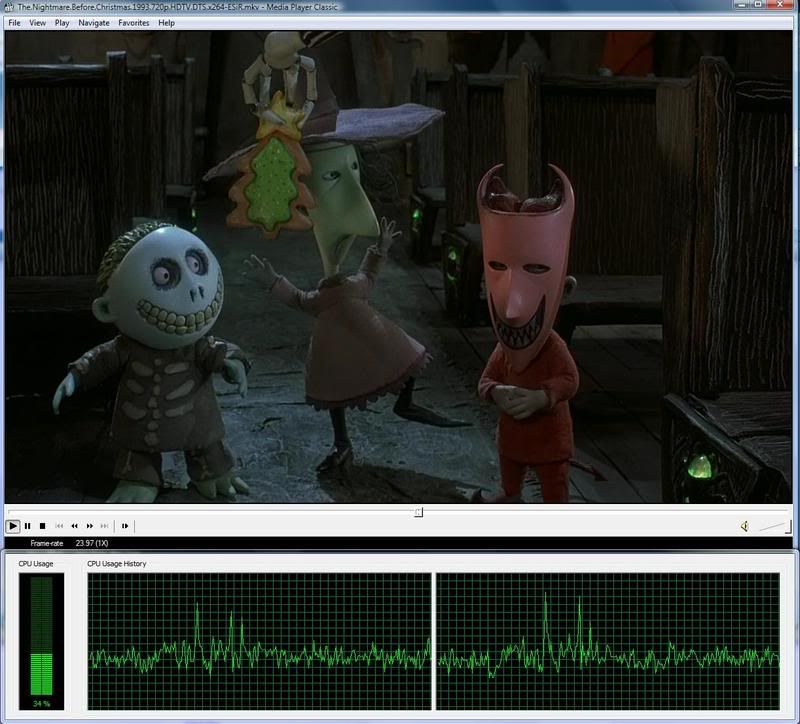The image size is (800, 724).
Task: Advance one frame with the Step button
Action: [x=125, y=526]
